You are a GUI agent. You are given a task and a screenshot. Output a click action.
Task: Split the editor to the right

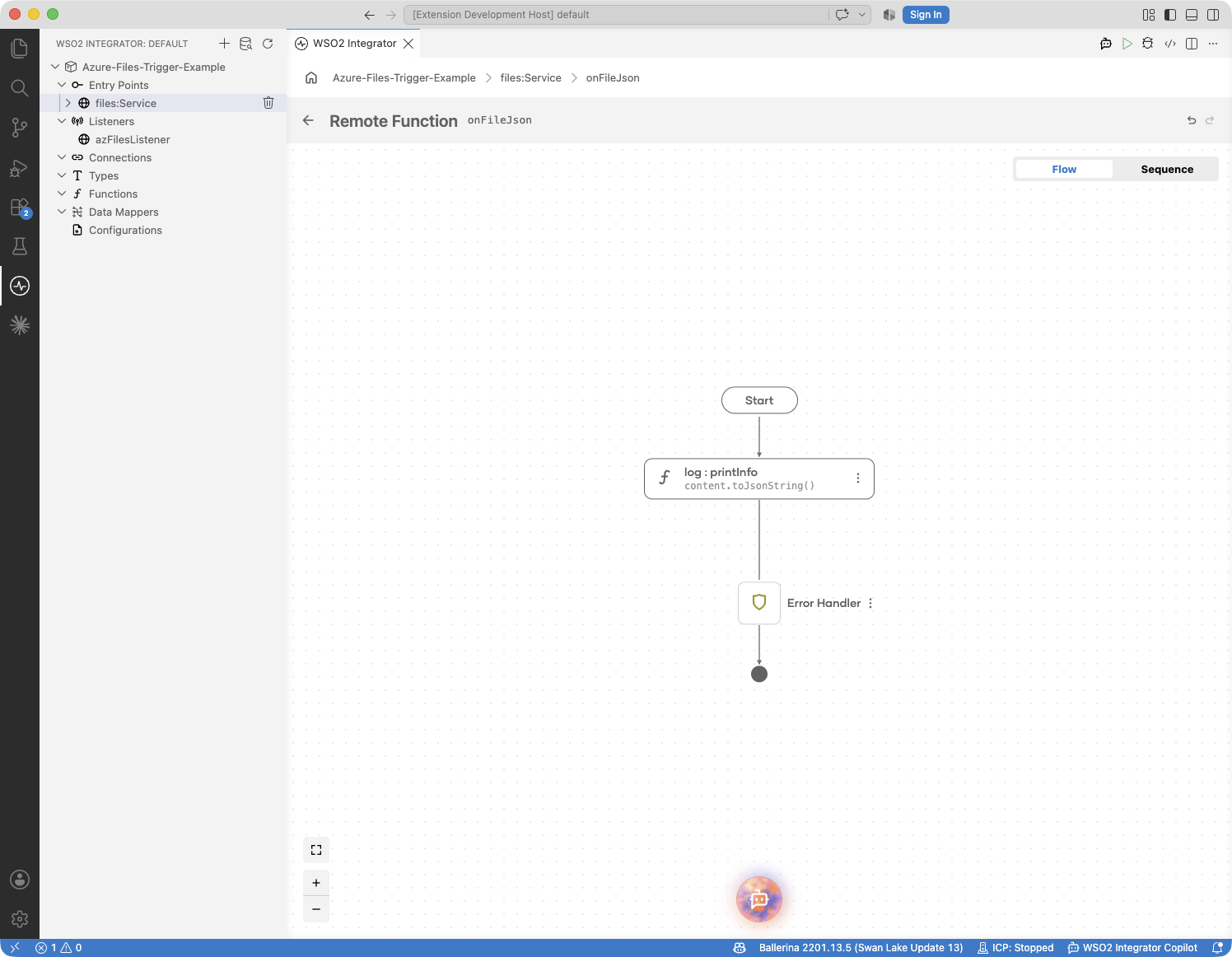[x=1192, y=44]
